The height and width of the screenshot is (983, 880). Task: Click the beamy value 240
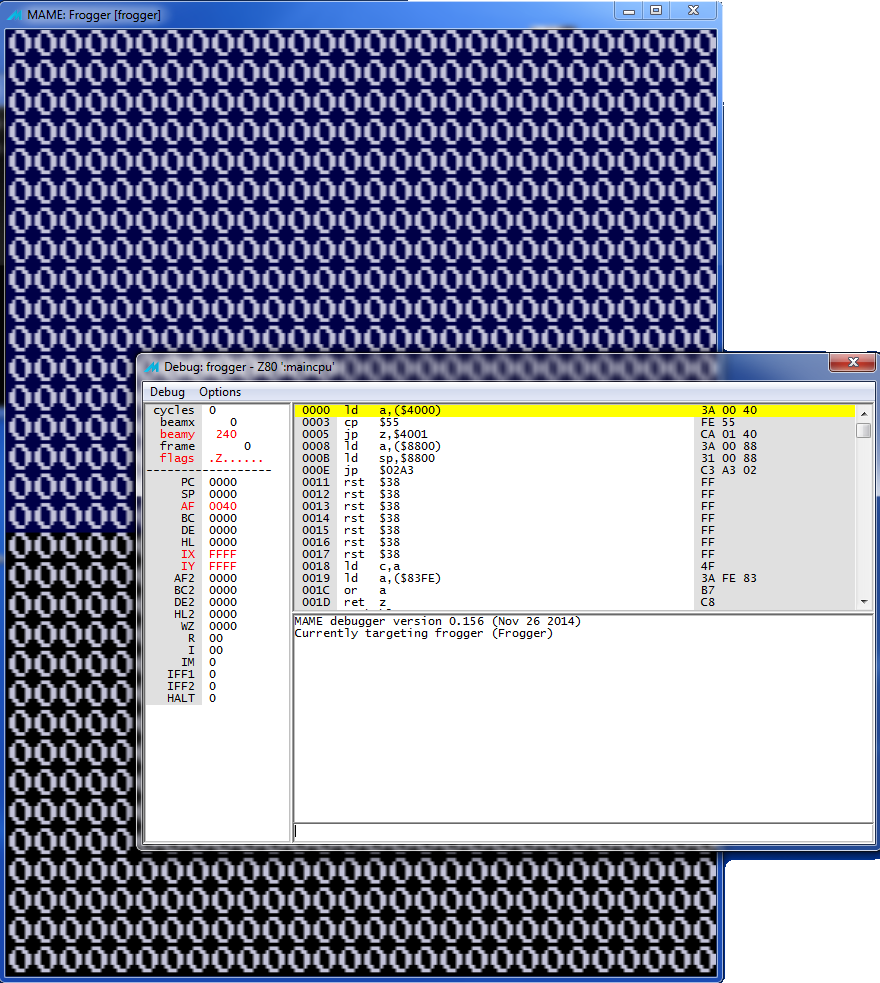226,434
